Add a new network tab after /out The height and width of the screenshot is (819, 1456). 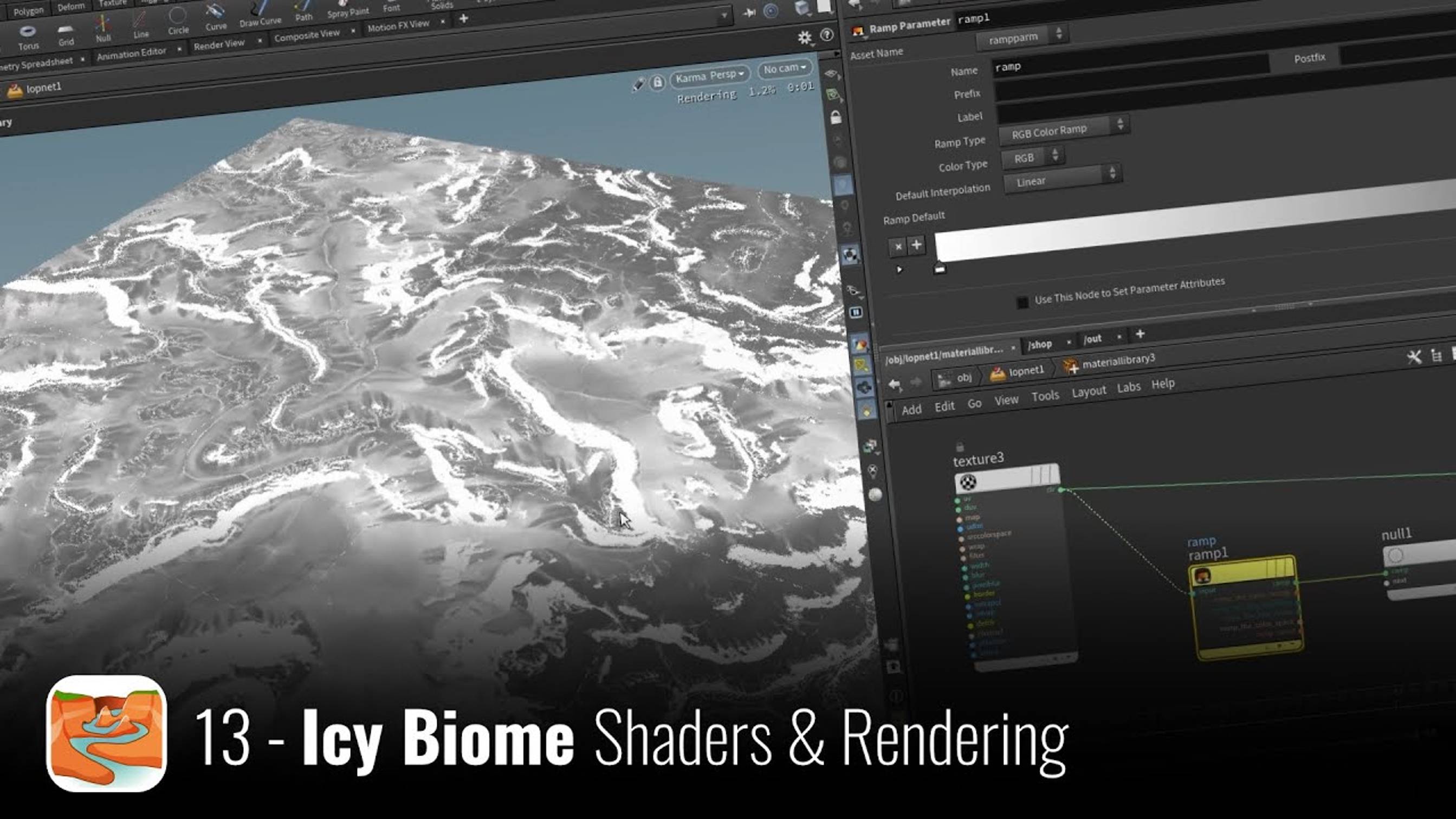click(x=1140, y=334)
